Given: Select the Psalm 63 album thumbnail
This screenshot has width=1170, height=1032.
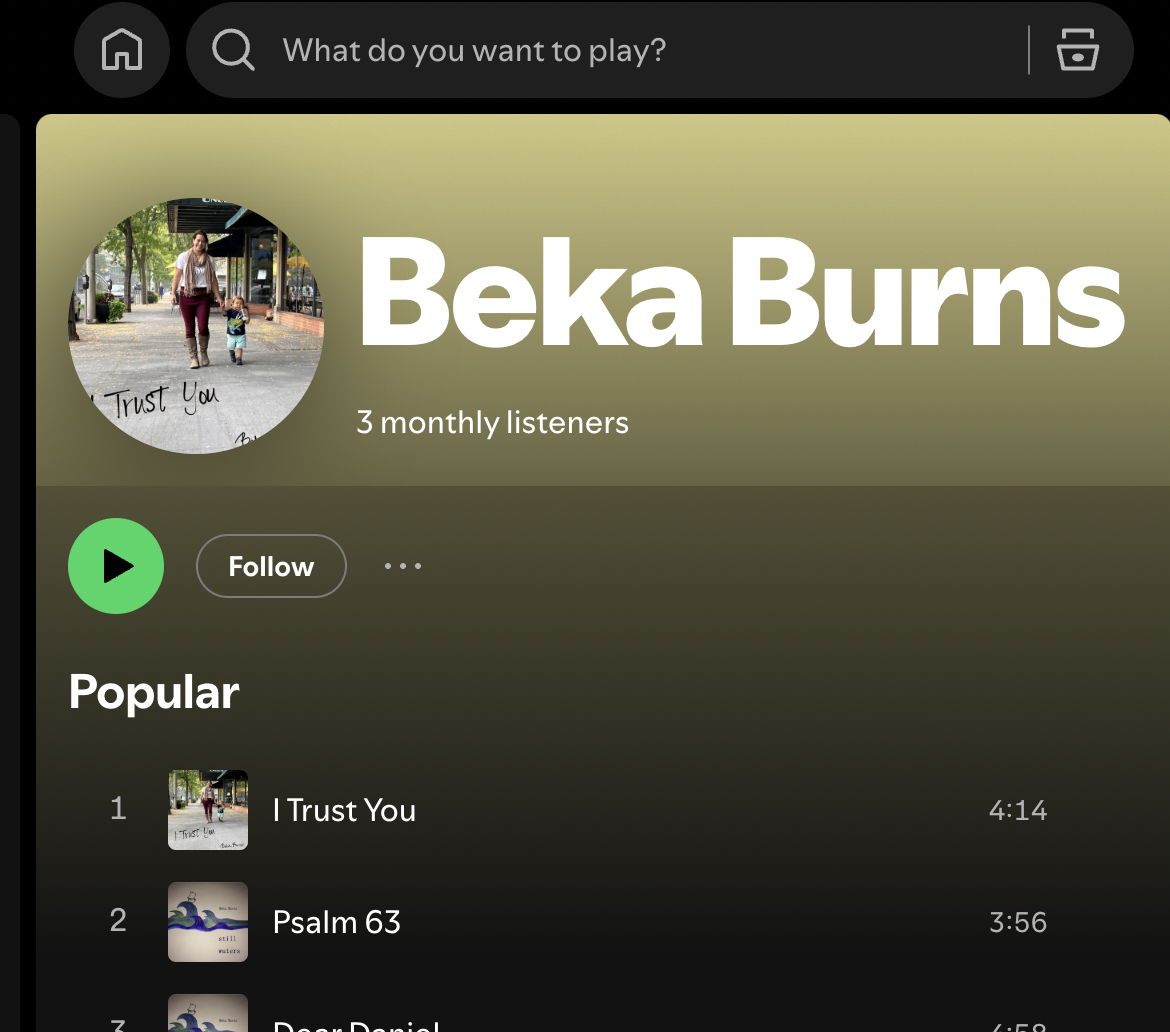Looking at the screenshot, I should pyautogui.click(x=207, y=922).
